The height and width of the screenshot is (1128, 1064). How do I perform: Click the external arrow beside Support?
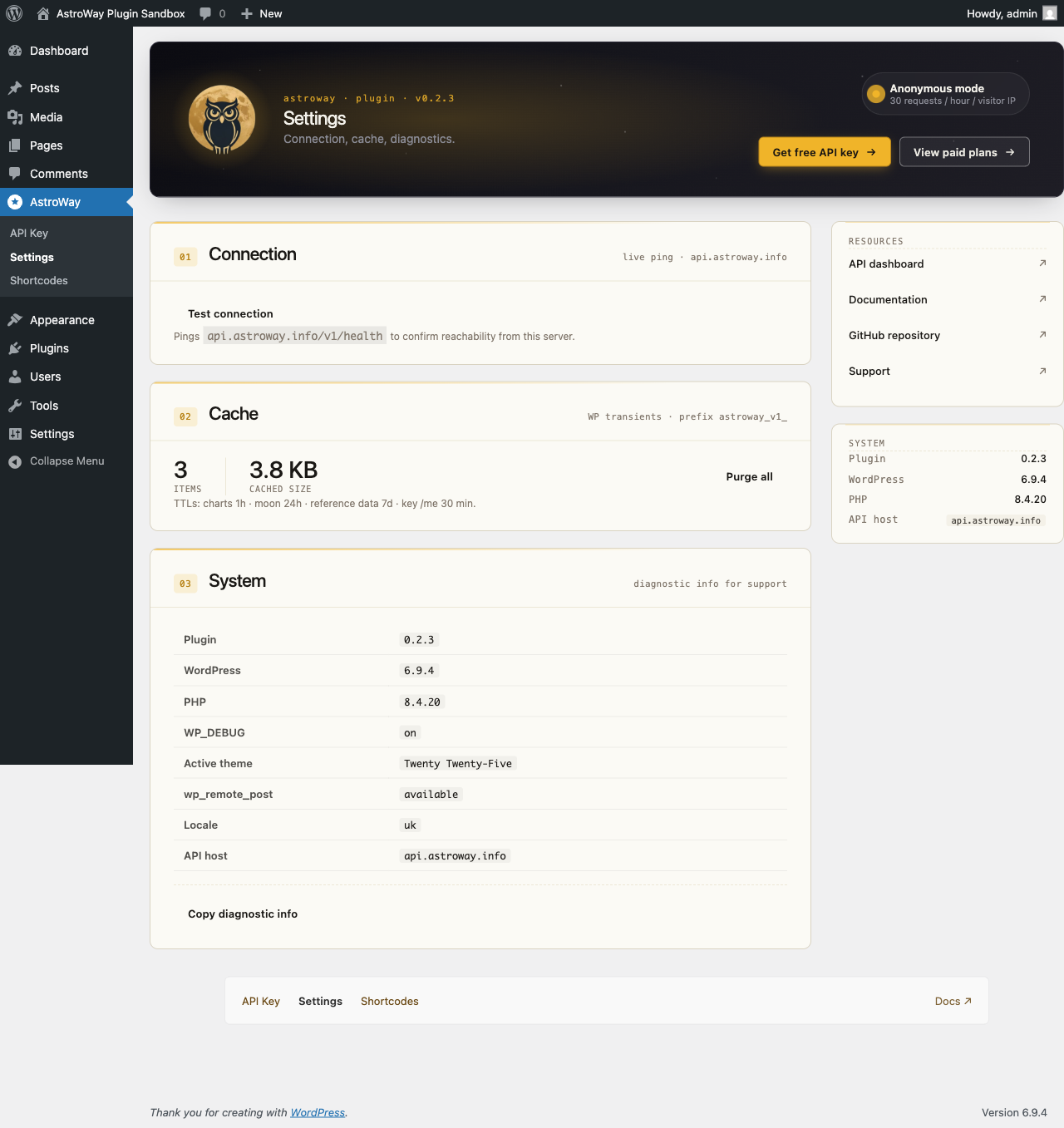coord(1042,371)
